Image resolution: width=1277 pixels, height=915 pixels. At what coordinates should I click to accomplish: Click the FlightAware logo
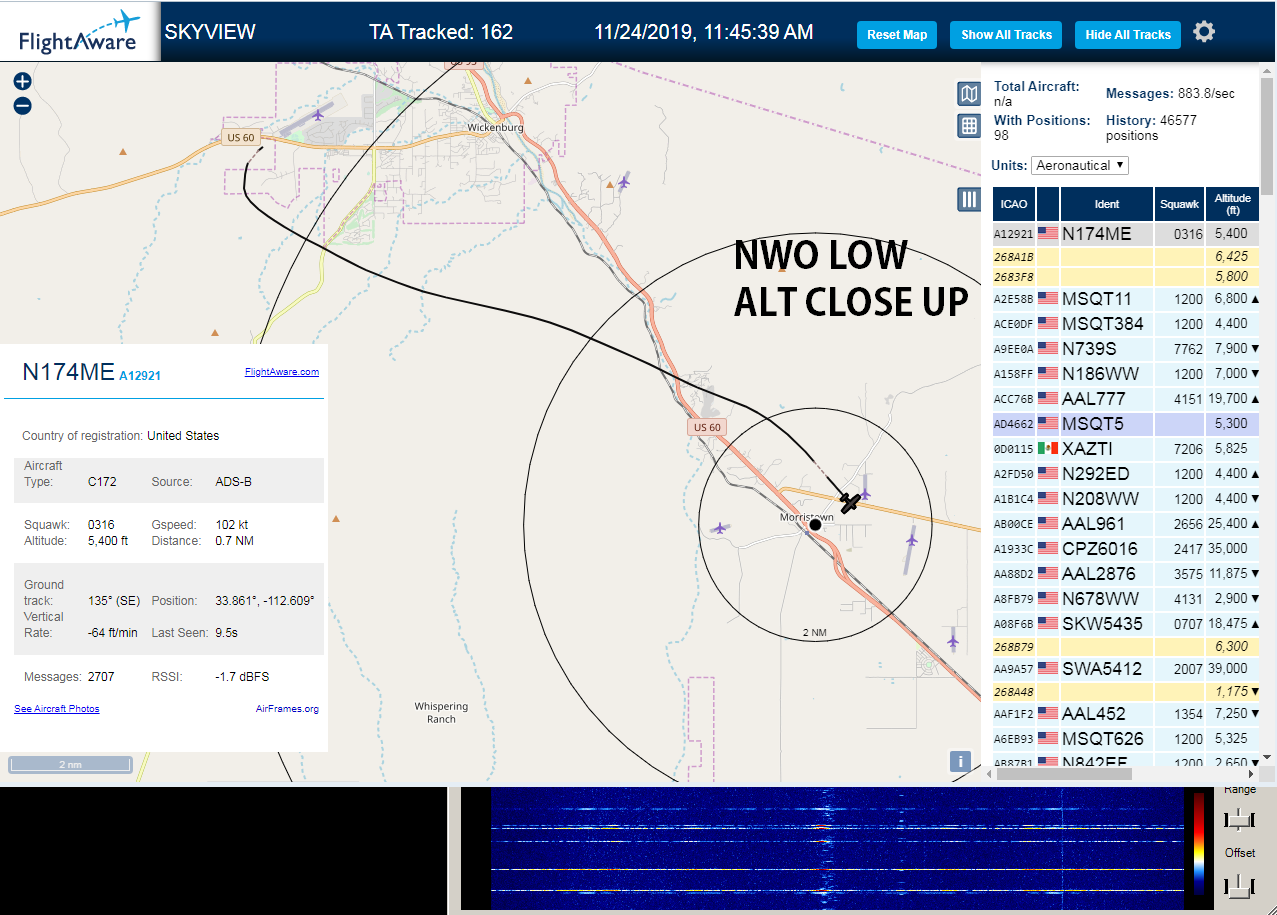coord(80,32)
